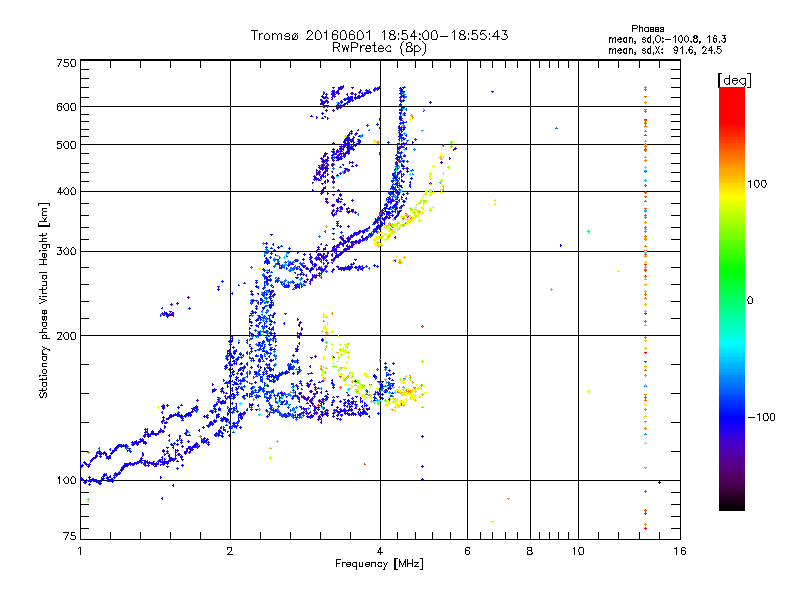The width and height of the screenshot is (800, 600).
Task: Select the "mean, sd,X: 91.6, 24.5" line
Action: click(x=665, y=50)
